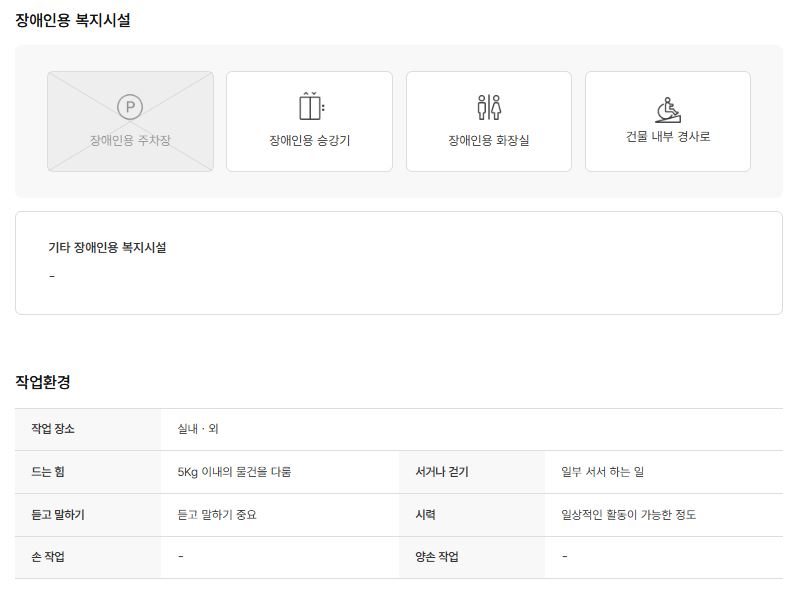Click the 작업환경 section heading
This screenshot has width=802, height=600.
pos(43,382)
